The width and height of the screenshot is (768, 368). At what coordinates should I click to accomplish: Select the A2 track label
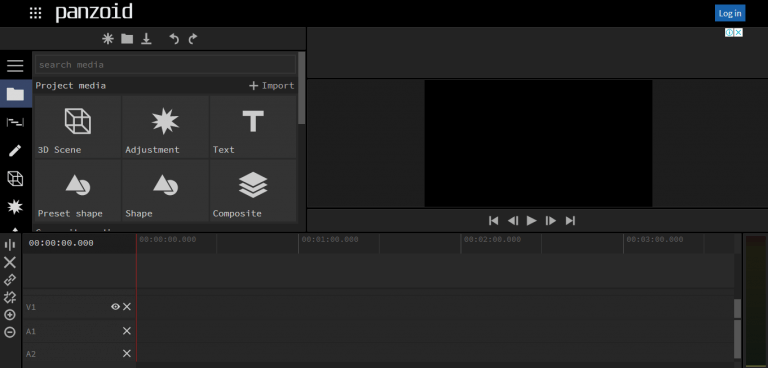31,354
